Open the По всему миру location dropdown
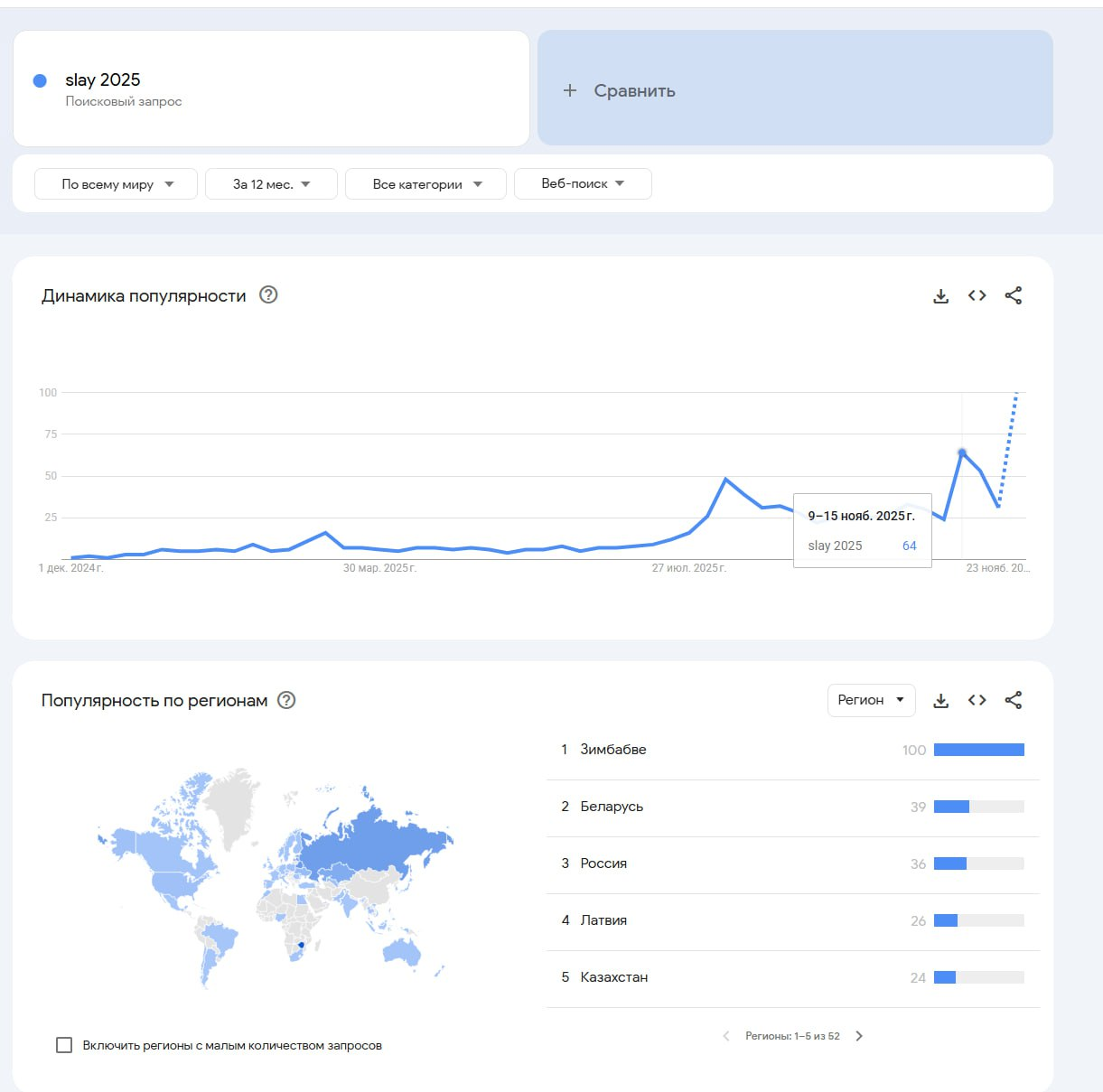 pos(117,184)
